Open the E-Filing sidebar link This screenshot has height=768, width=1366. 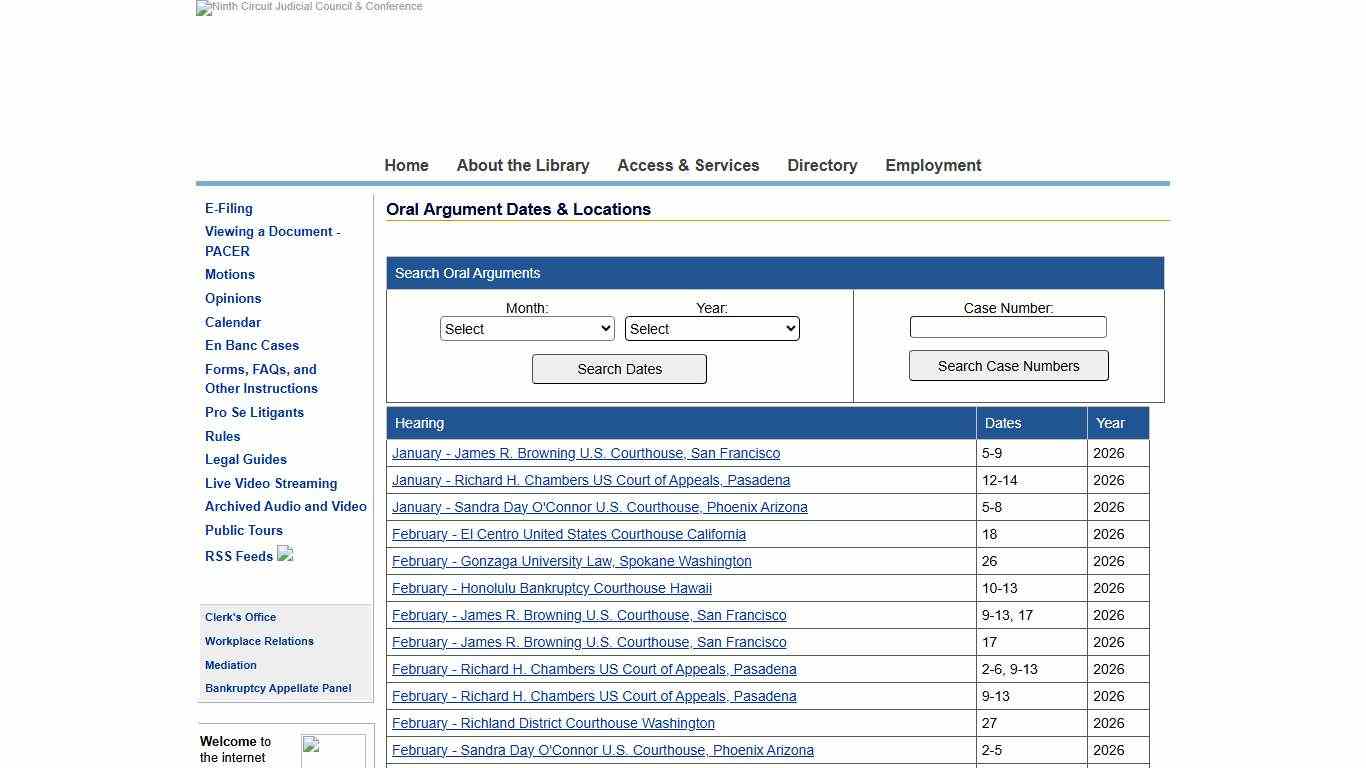[x=228, y=208]
